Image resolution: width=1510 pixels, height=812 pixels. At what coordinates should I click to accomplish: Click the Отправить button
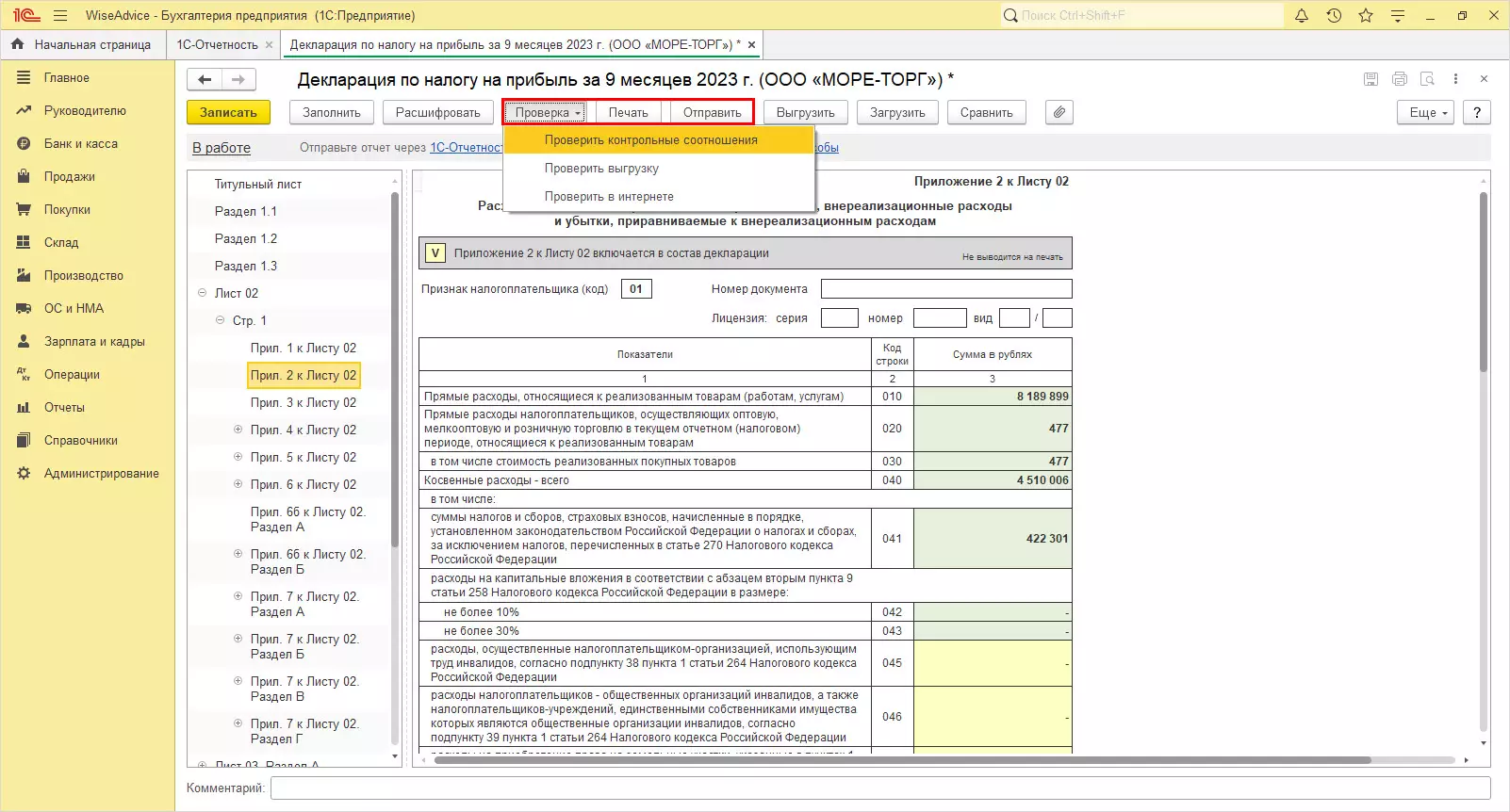point(712,112)
